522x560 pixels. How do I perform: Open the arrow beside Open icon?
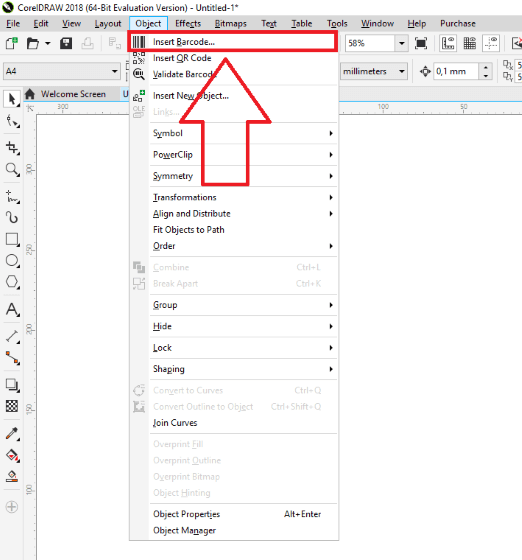[x=47, y=44]
